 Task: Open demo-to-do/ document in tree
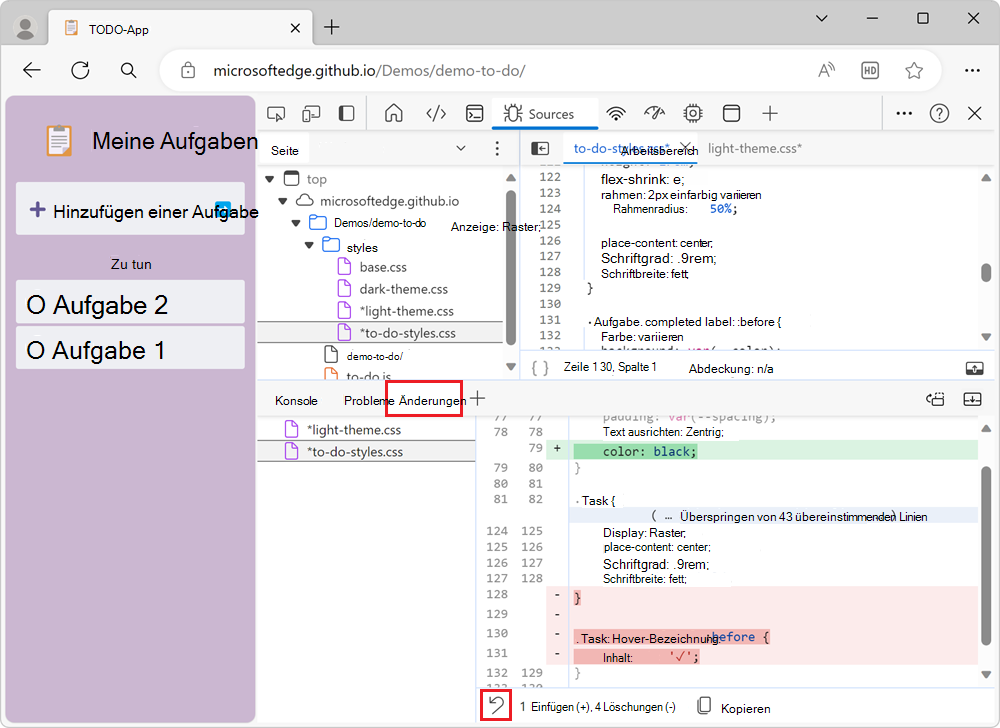click(x=374, y=356)
